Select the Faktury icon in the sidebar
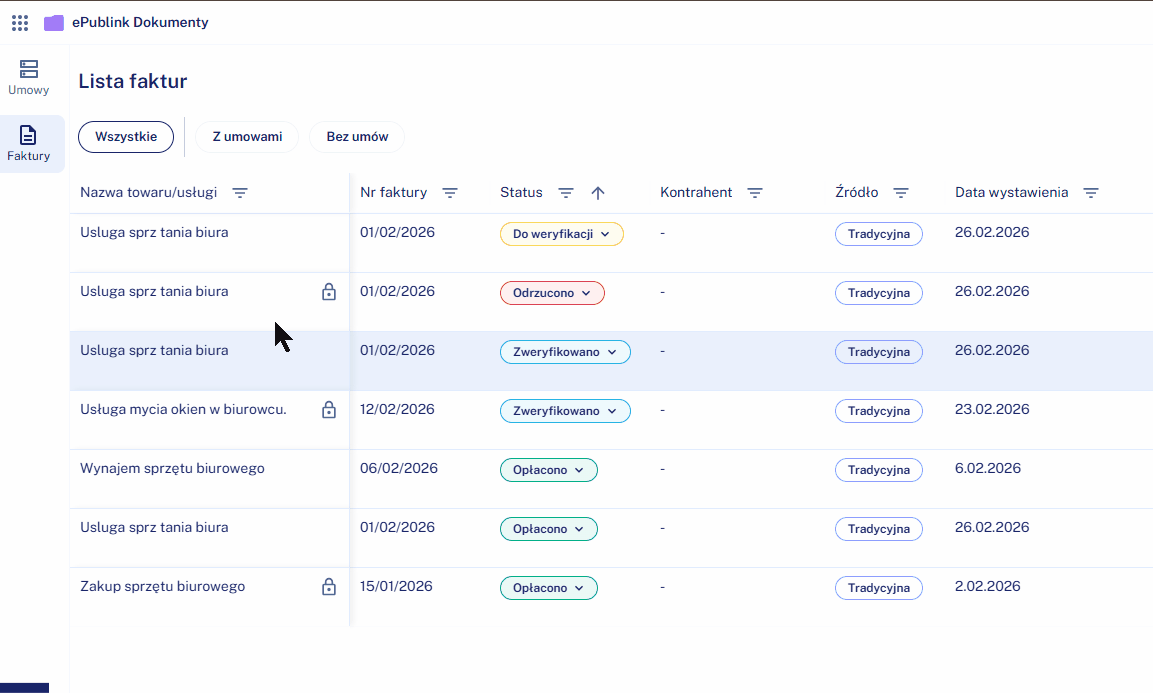1153x693 pixels. click(x=29, y=142)
